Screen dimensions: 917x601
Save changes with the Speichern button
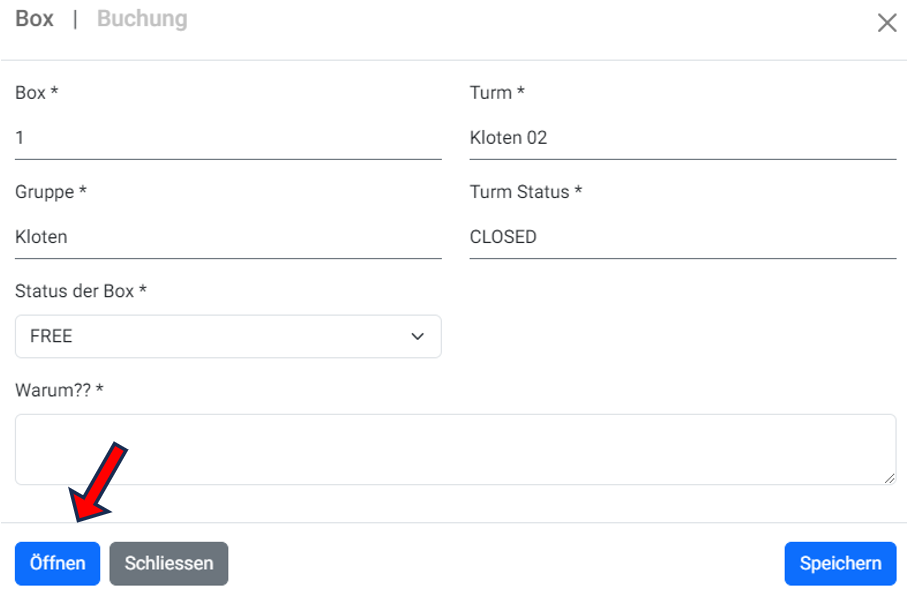pyautogui.click(x=840, y=563)
